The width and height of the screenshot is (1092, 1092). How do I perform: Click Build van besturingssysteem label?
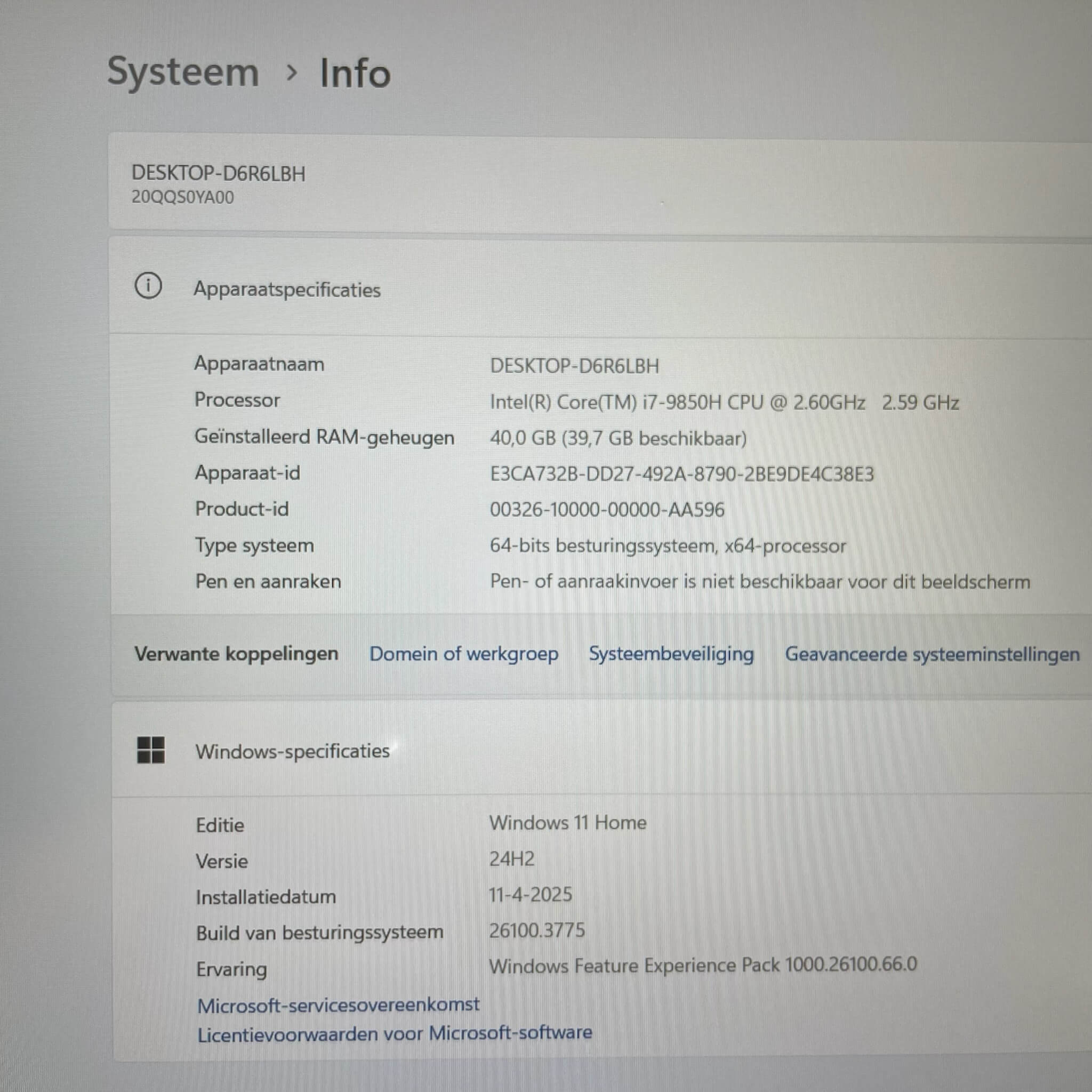click(x=319, y=933)
